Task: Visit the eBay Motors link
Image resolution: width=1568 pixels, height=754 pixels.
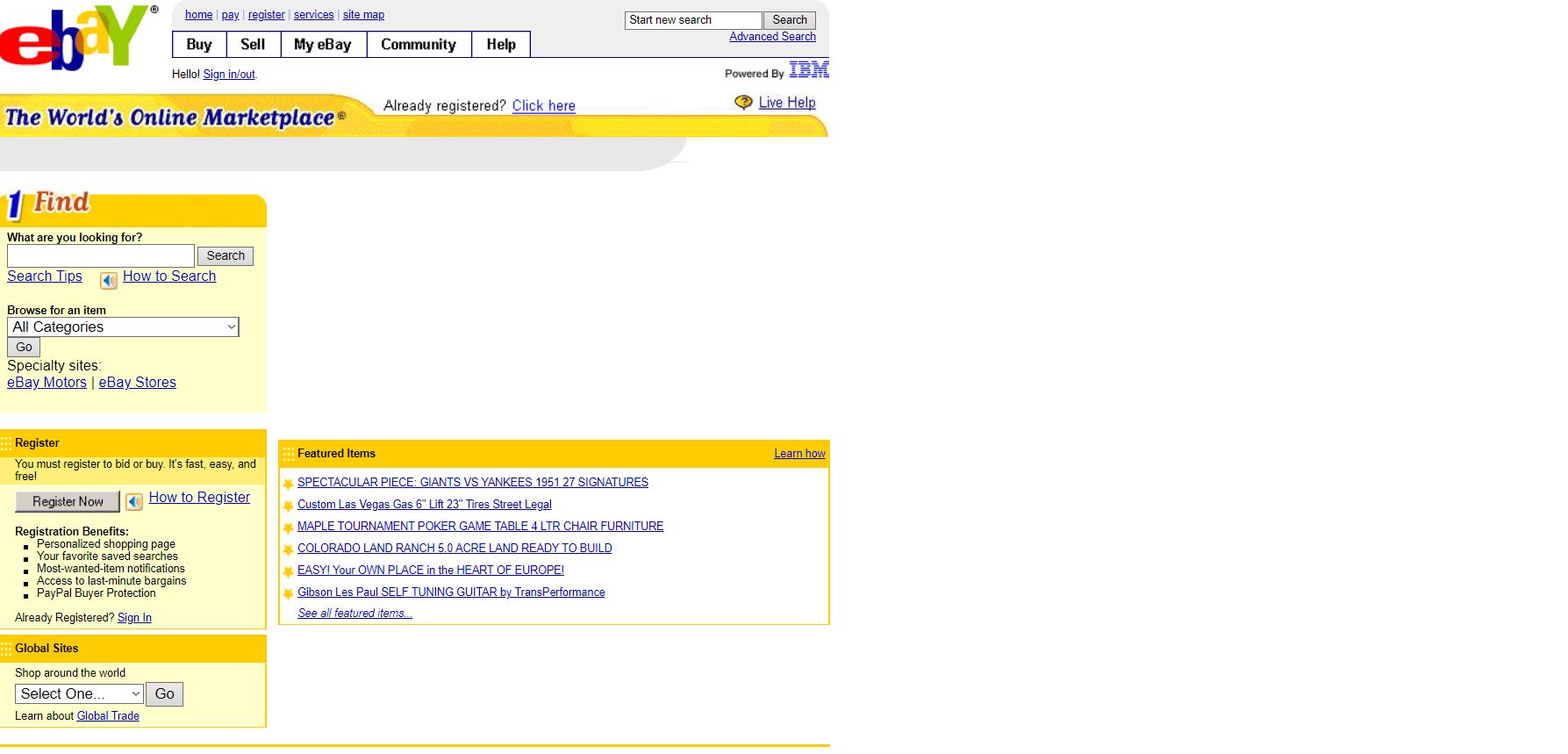Action: pyautogui.click(x=47, y=383)
